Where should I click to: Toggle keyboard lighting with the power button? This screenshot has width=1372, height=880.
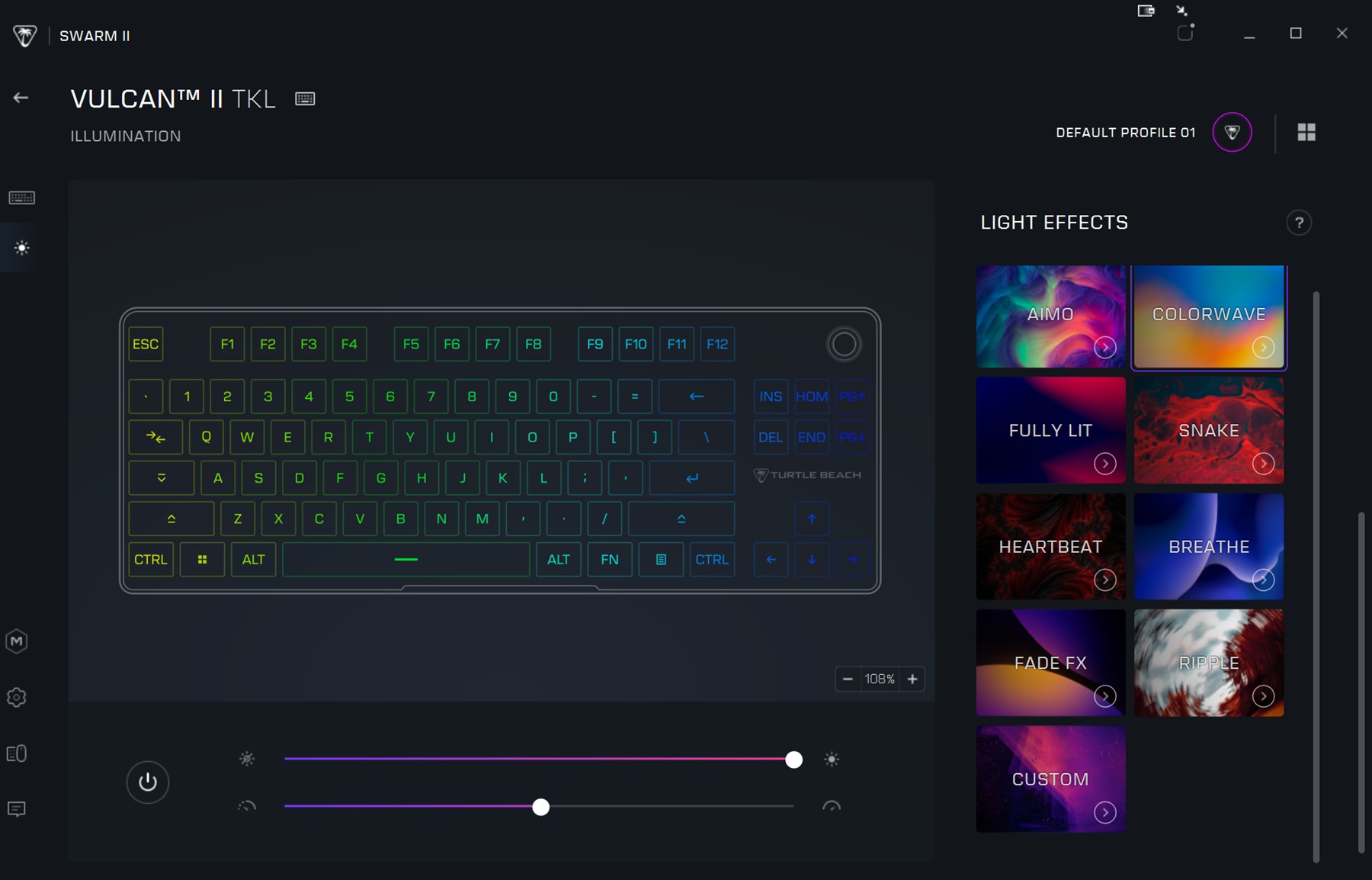(x=148, y=782)
